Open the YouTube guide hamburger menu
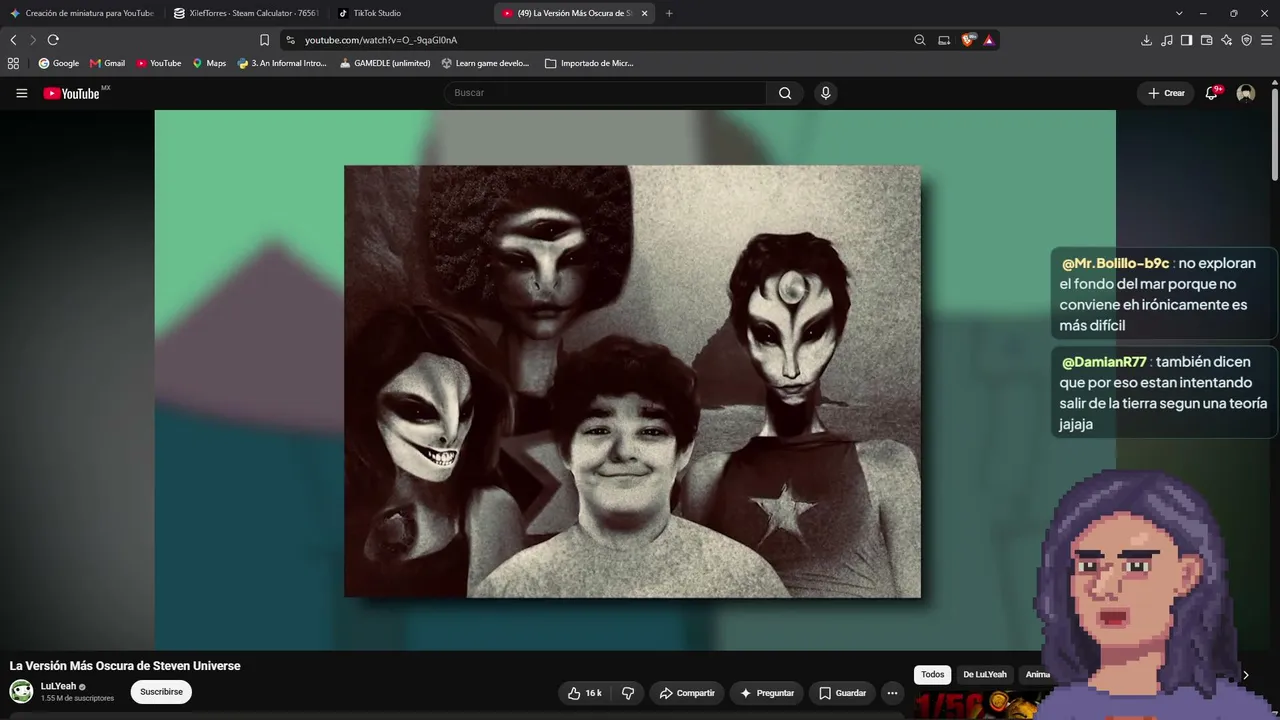The width and height of the screenshot is (1280, 720). [22, 93]
